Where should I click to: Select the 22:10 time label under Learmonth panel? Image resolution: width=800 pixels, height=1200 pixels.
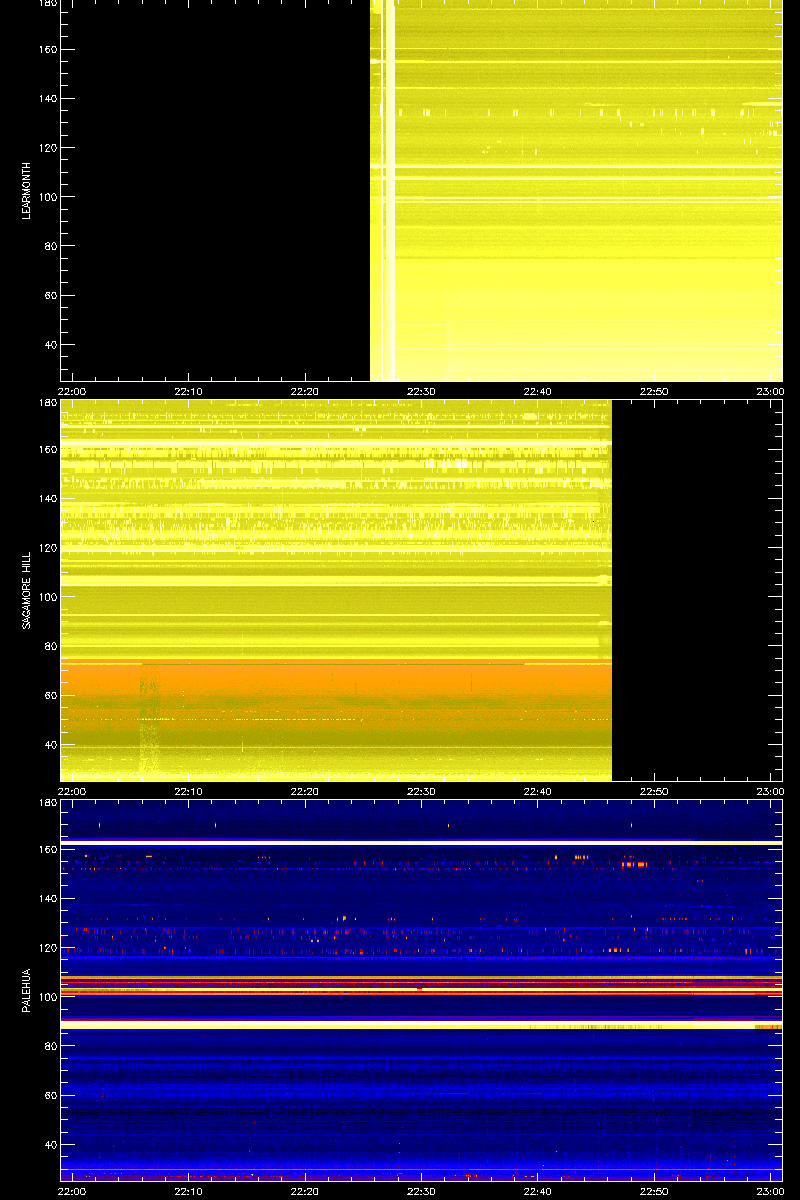pos(188,391)
